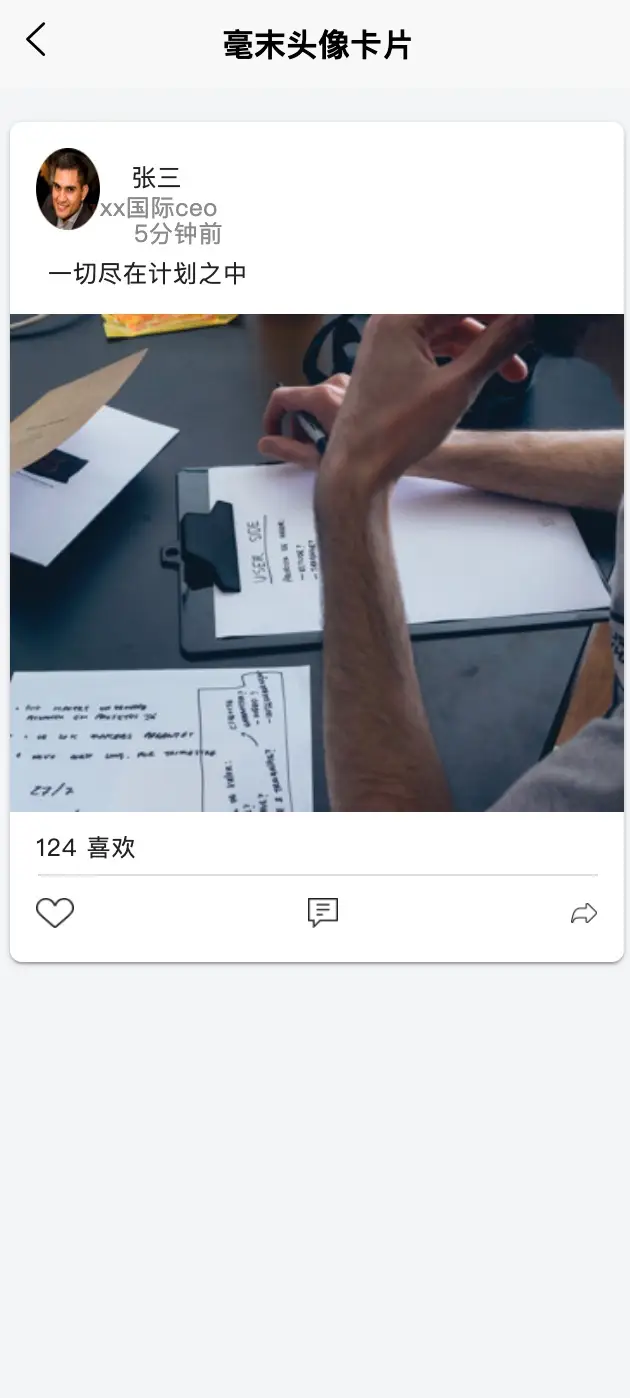Tap the username 张三
The width and height of the screenshot is (630, 1398).
[x=156, y=178]
